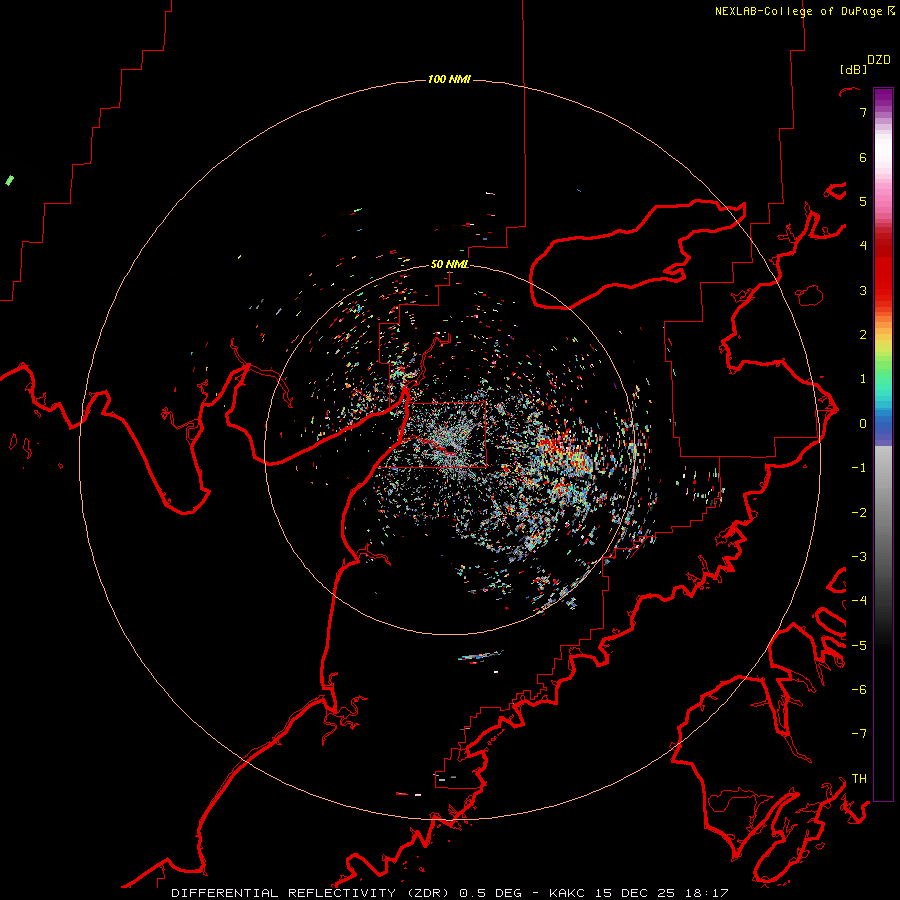Click the 5 value on the dB scale
The height and width of the screenshot is (900, 900).
(x=863, y=201)
